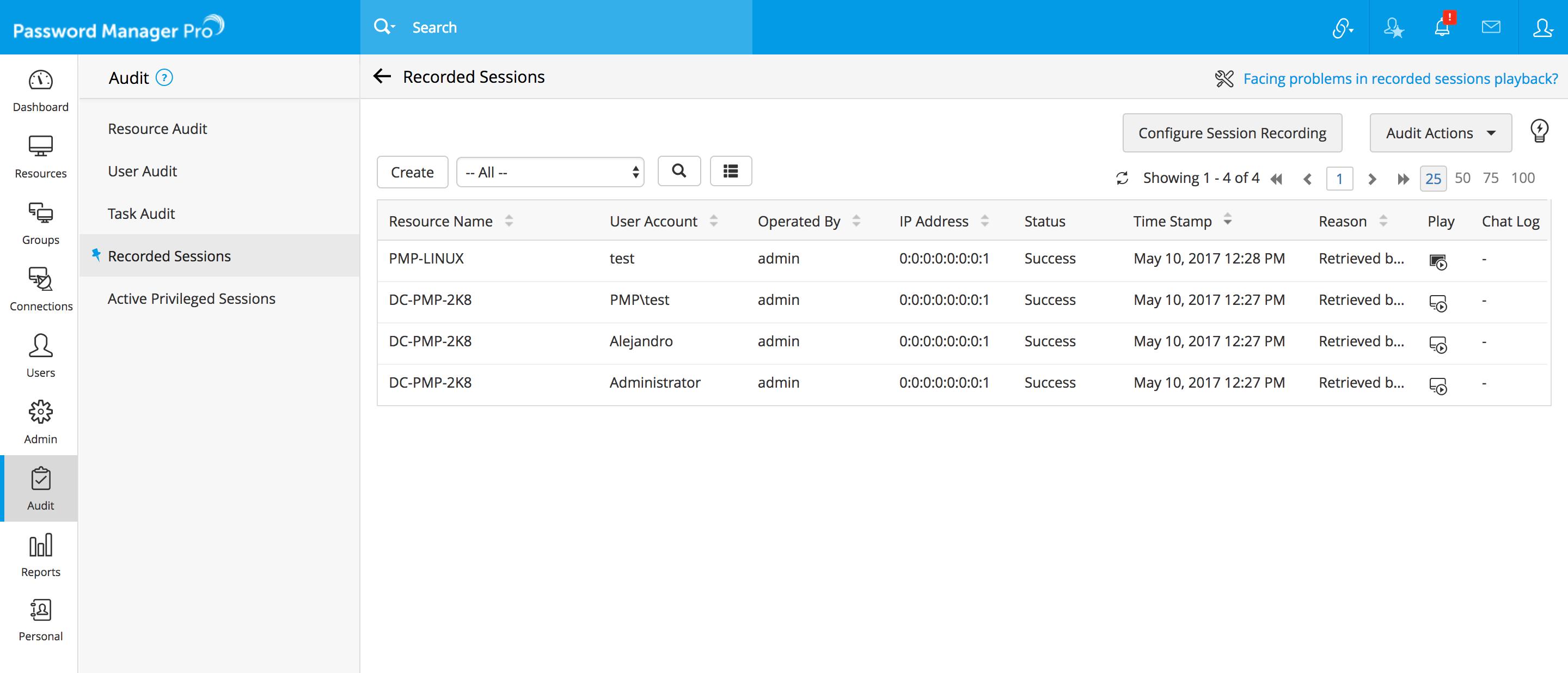This screenshot has width=1568, height=673.
Task: Expand the Audit Actions dropdown
Action: click(x=1440, y=133)
